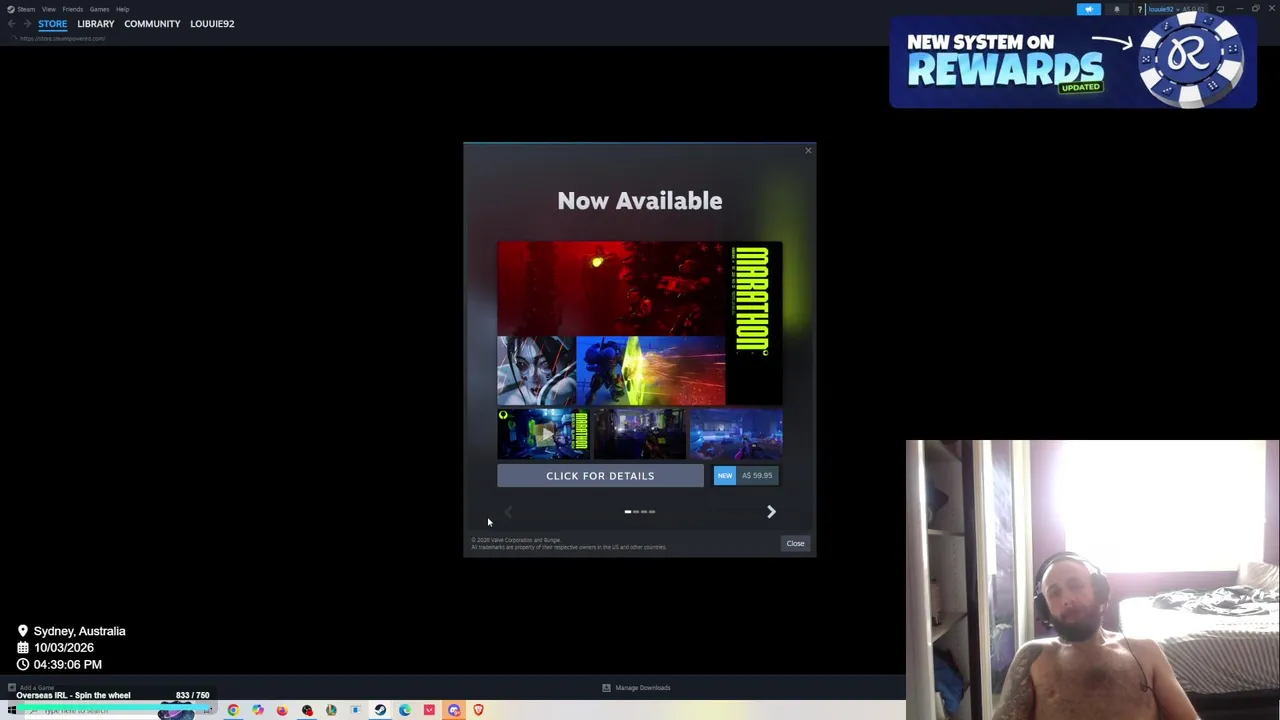Open Microsoft Edge from the taskbar
1280x720 pixels.
coord(404,710)
